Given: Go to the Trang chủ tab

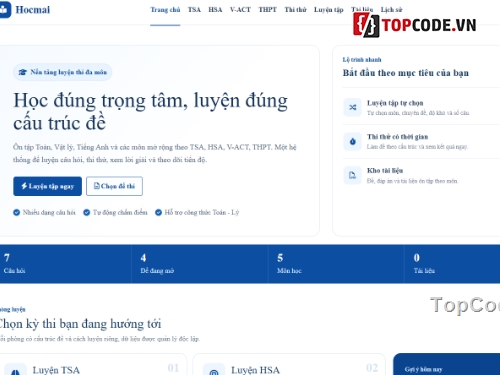Looking at the screenshot, I should tap(165, 10).
